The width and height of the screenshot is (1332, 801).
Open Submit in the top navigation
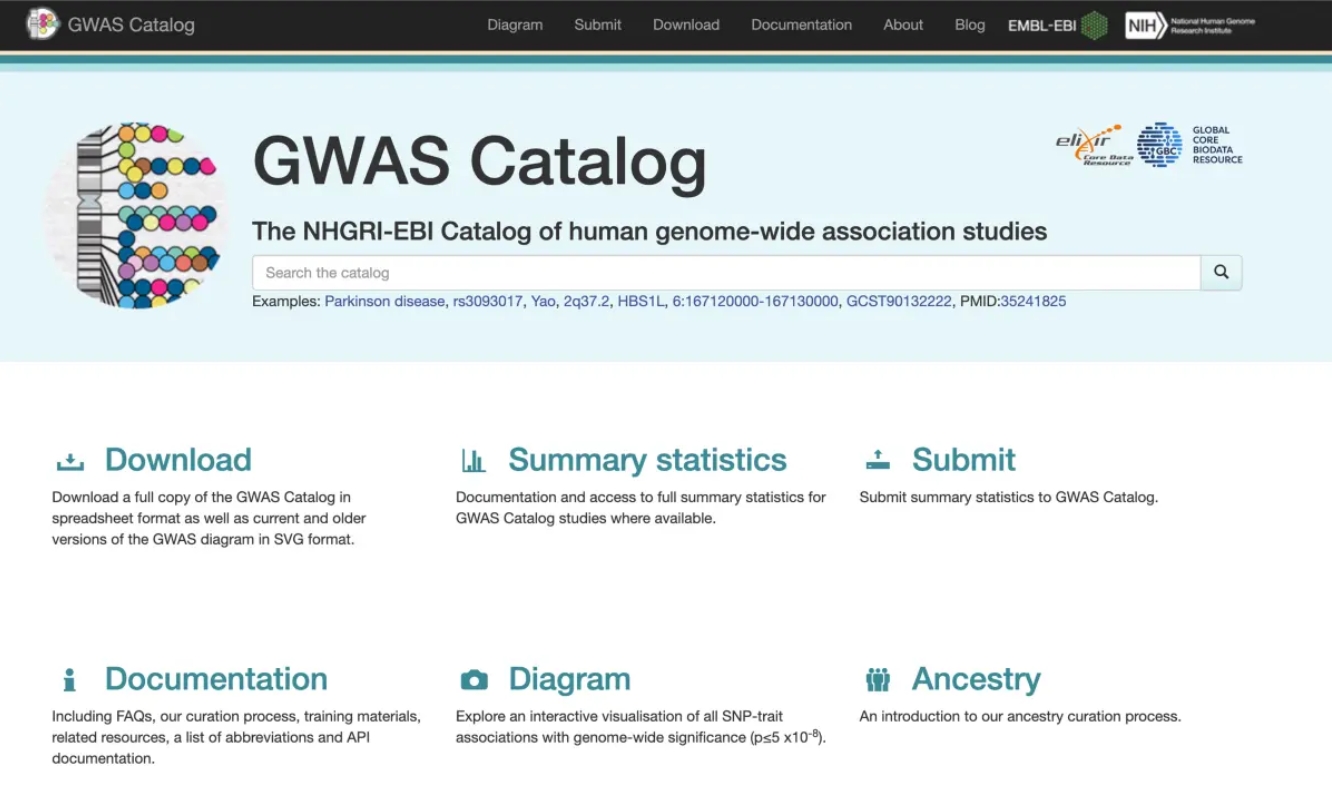click(598, 25)
